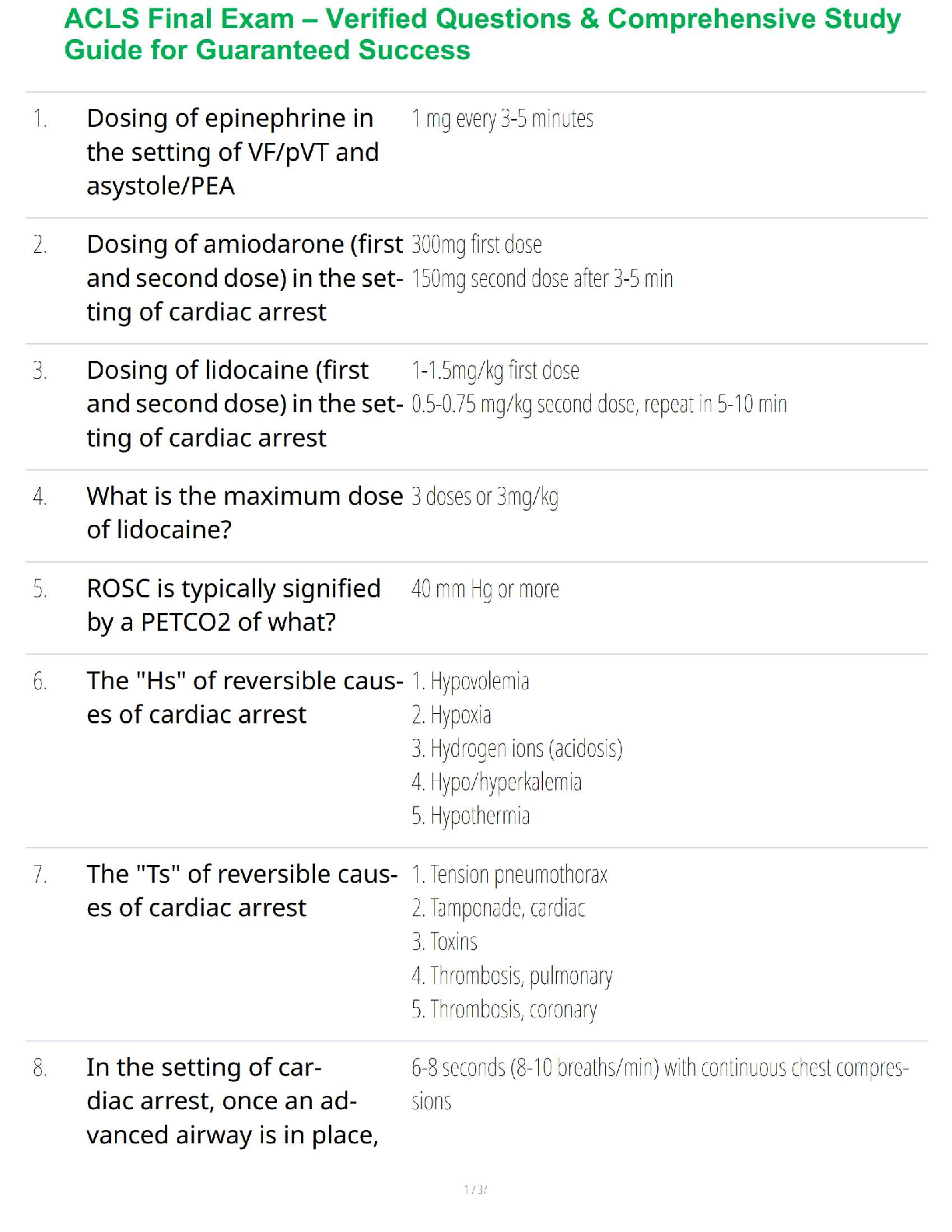Click the answer "3 doses or 3mg/kg"
Image resolution: width=952 pixels, height=1232 pixels.
point(485,497)
